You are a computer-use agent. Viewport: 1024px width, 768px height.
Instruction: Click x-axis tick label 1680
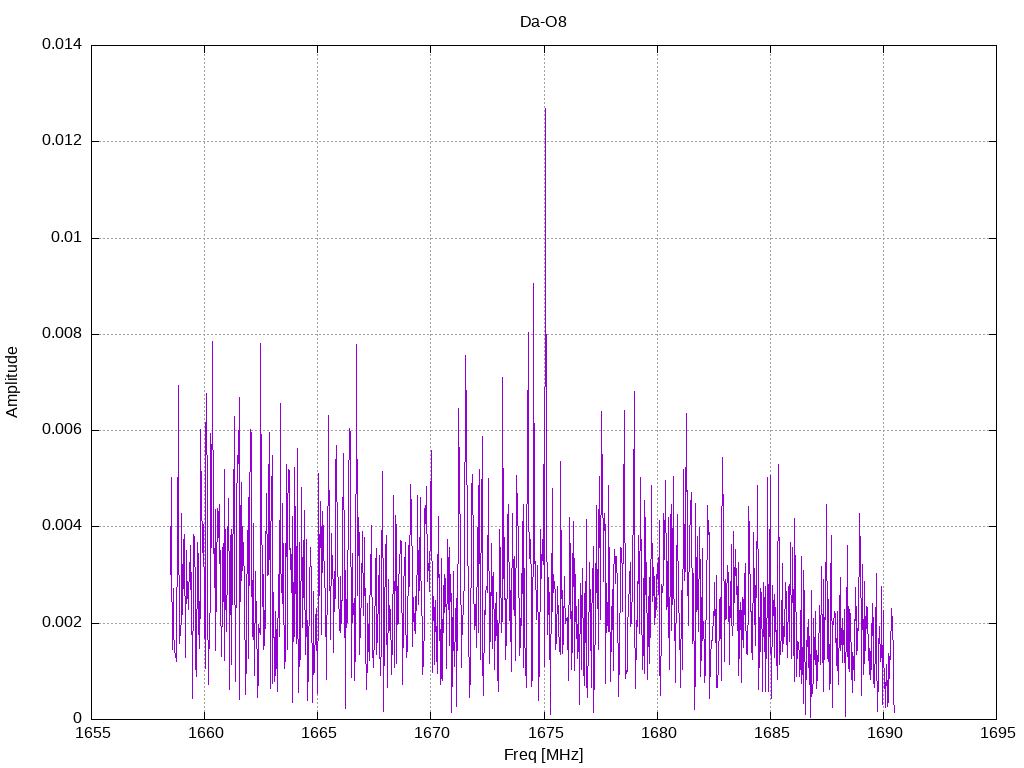pyautogui.click(x=658, y=733)
